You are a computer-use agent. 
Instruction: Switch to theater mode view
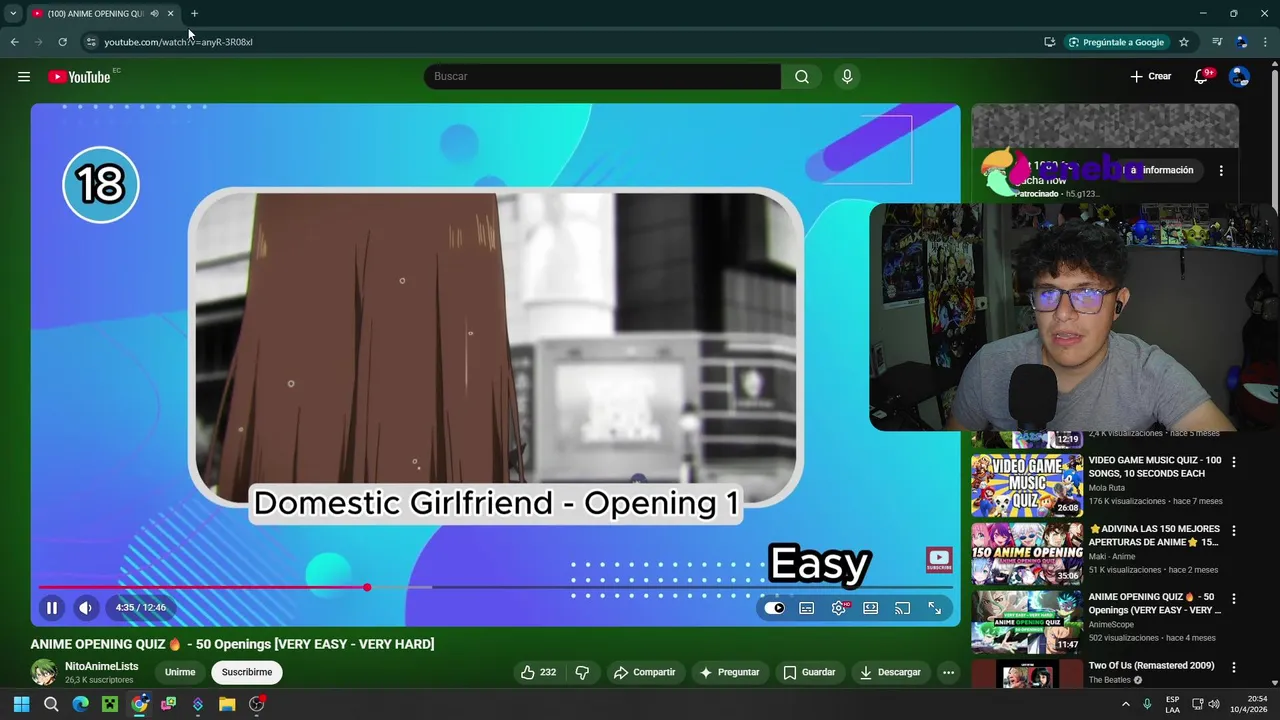(871, 608)
